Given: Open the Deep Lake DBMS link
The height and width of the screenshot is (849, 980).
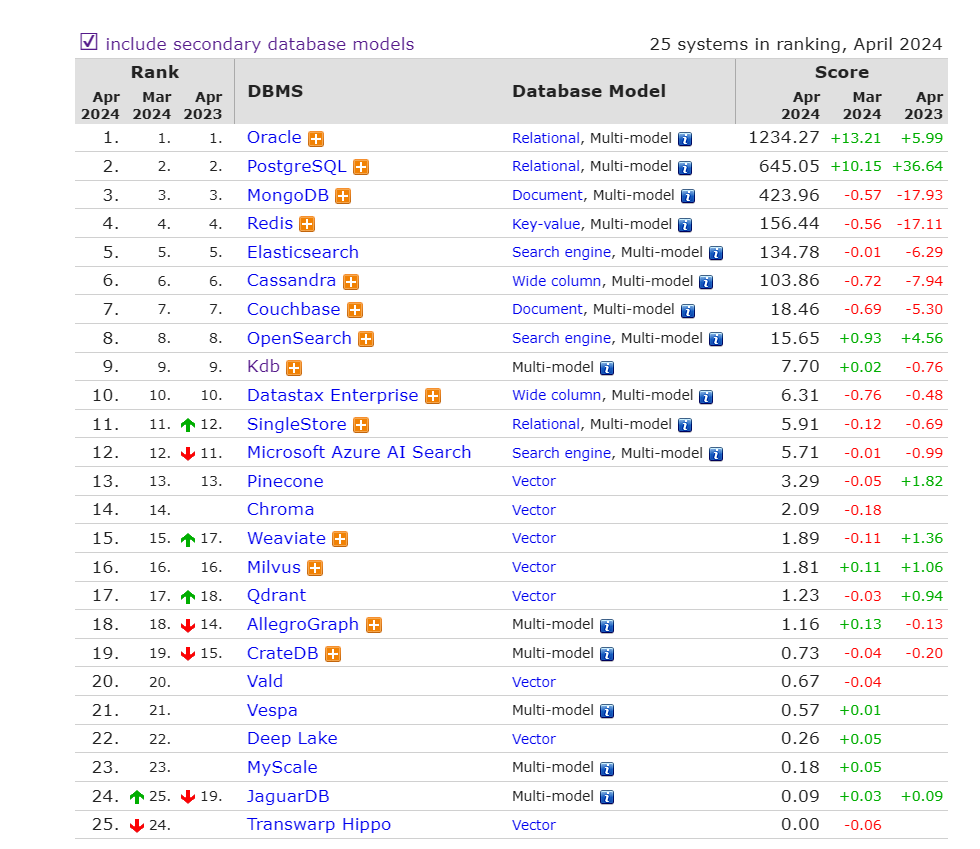Looking at the screenshot, I should [292, 738].
